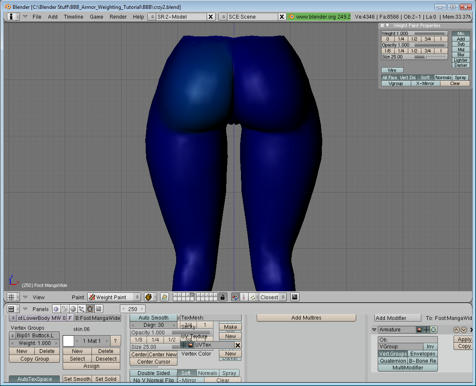The width and height of the screenshot is (476, 386).
Task: Click the material question mark button
Action: point(115,341)
